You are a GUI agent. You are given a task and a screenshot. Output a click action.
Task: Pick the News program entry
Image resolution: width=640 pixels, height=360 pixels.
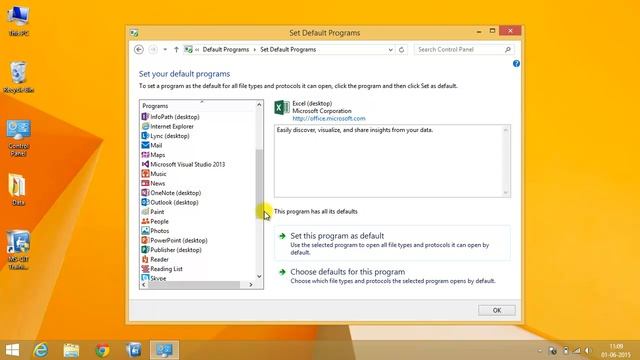[153, 183]
